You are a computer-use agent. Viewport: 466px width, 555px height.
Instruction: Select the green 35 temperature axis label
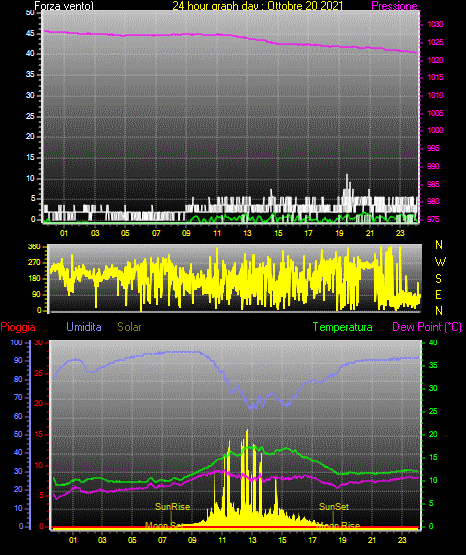click(x=433, y=366)
